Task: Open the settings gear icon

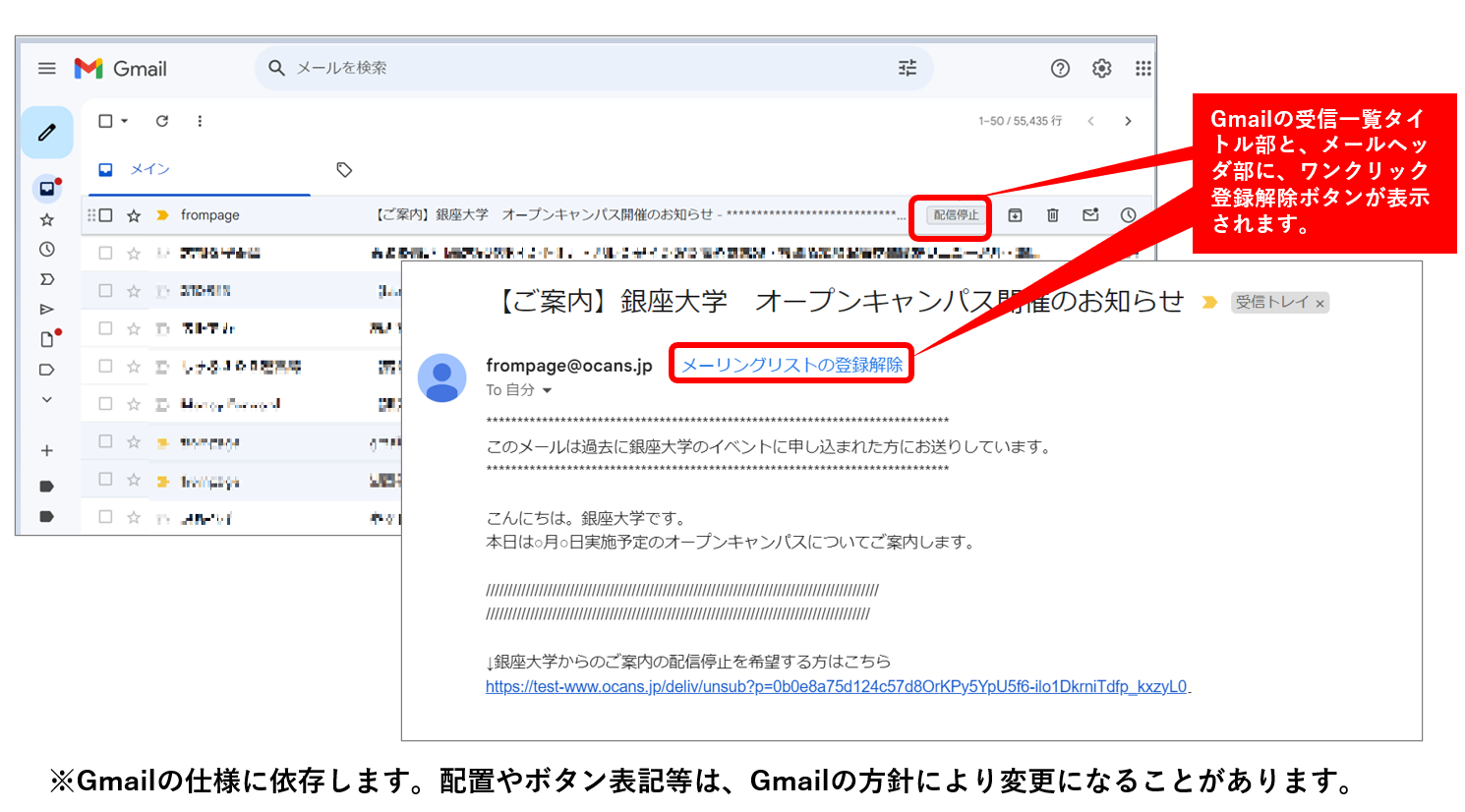Action: point(1102,68)
